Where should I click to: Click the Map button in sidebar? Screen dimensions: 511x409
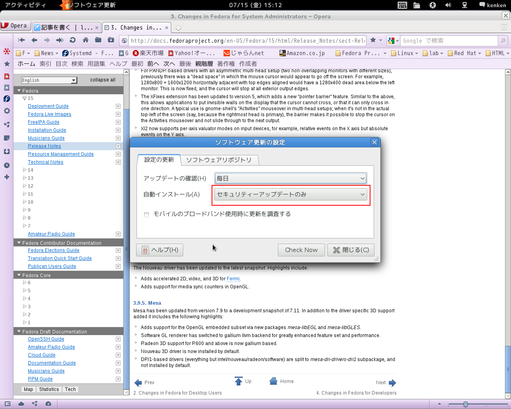[28, 389]
